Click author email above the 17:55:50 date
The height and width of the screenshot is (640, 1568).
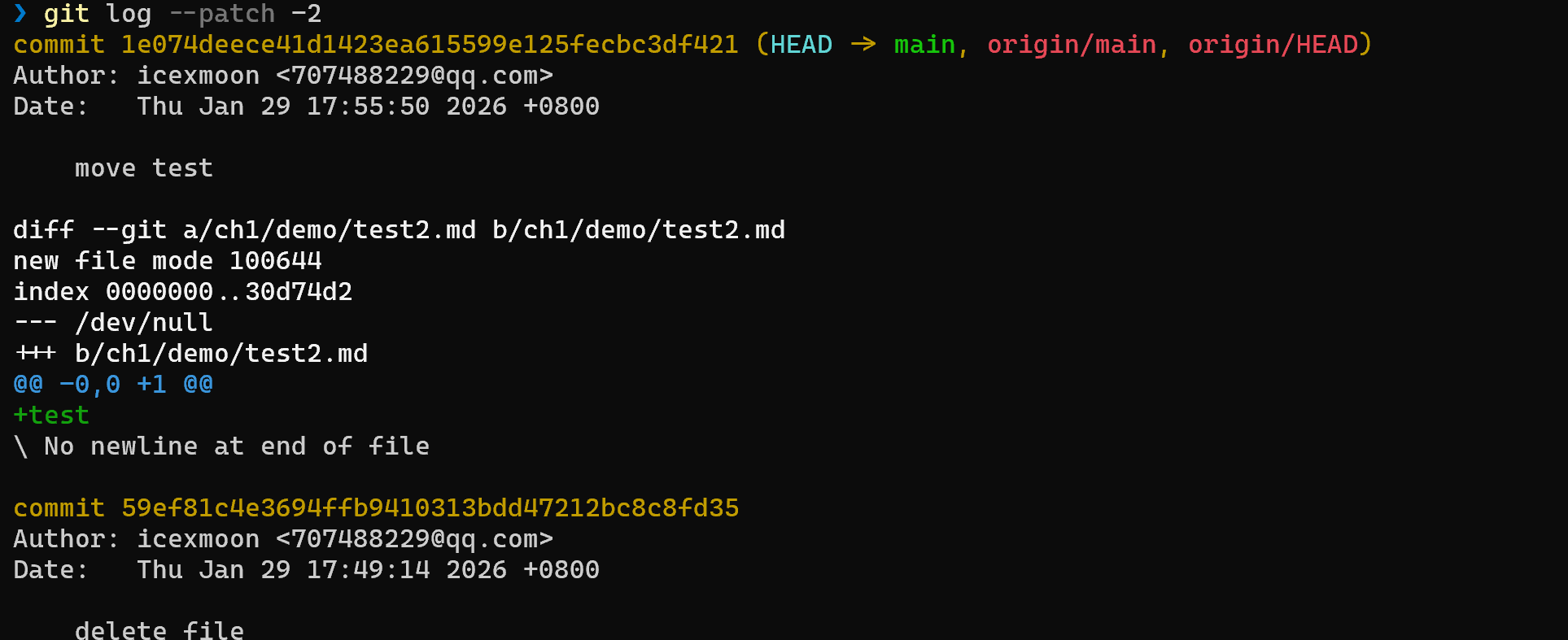point(414,76)
